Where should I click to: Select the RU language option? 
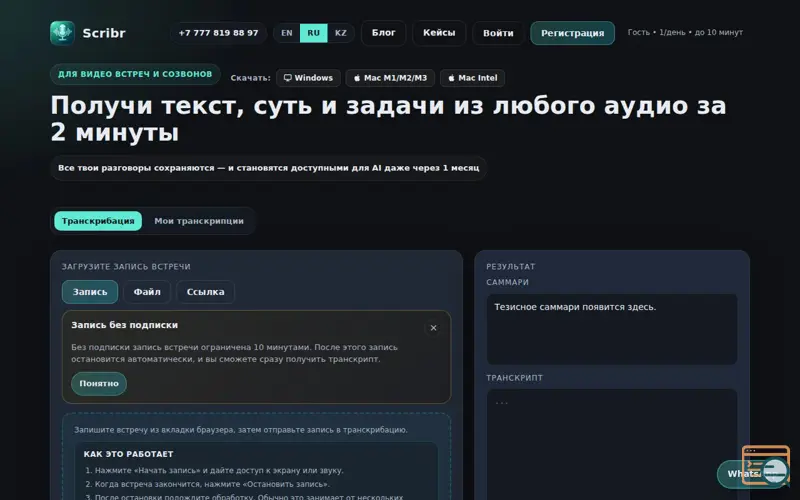click(x=313, y=33)
